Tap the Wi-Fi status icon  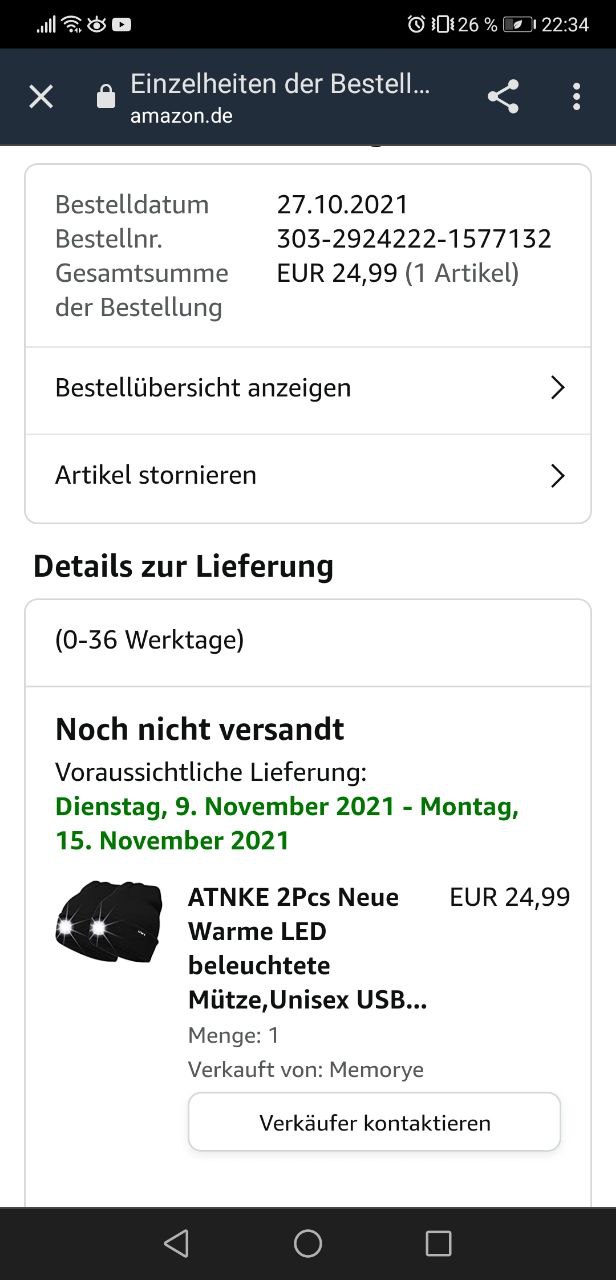pos(72,25)
